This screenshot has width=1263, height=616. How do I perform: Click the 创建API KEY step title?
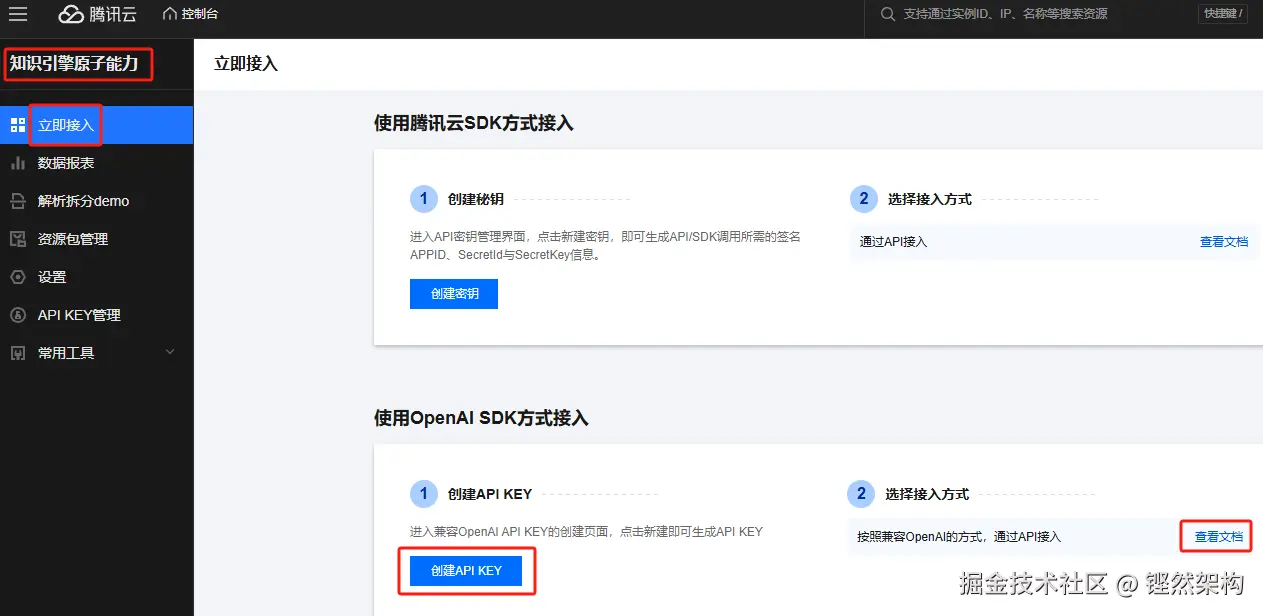coord(490,494)
